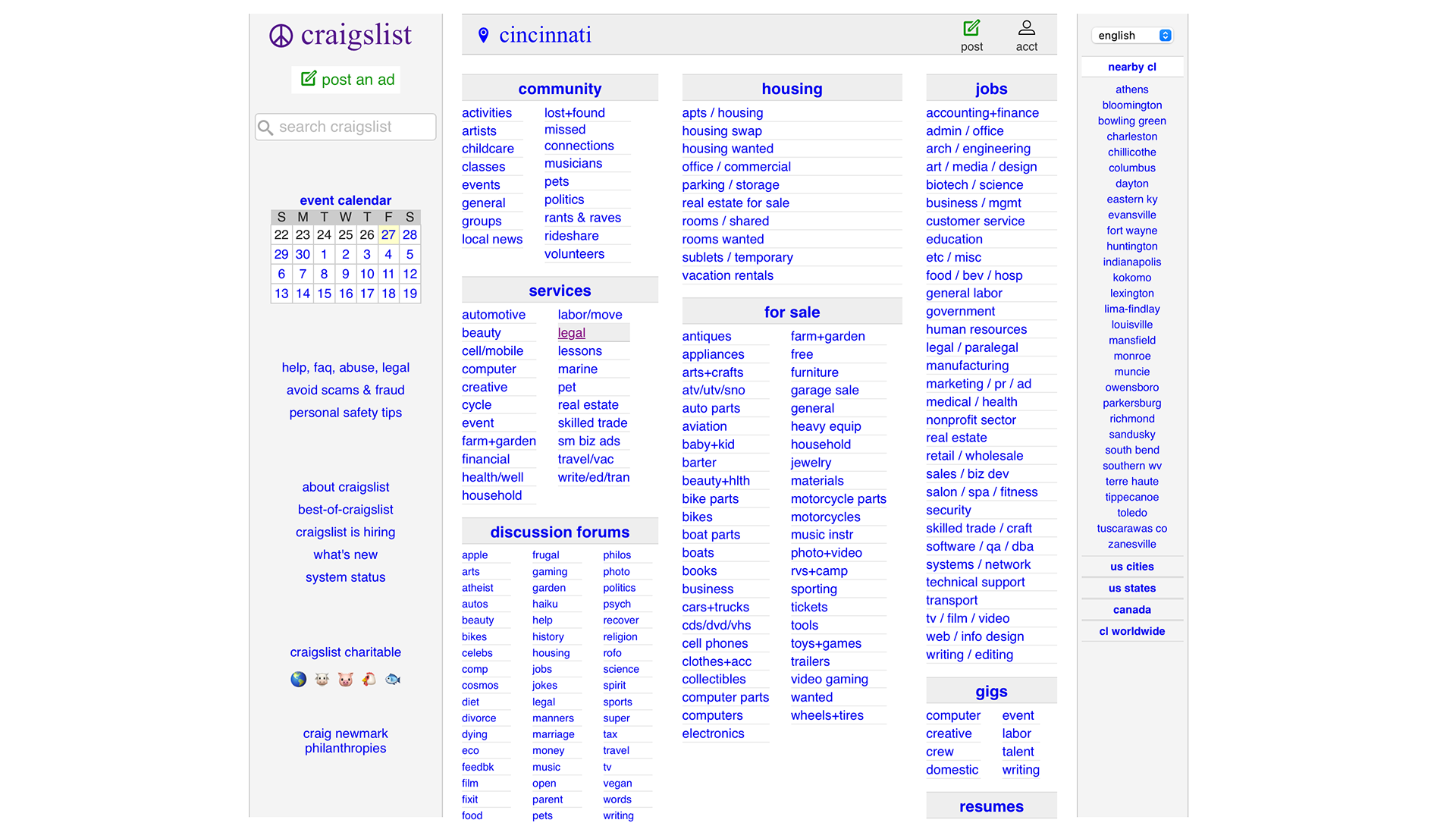Click the post an ad button
This screenshot has width=1456, height=823.
pos(346,80)
